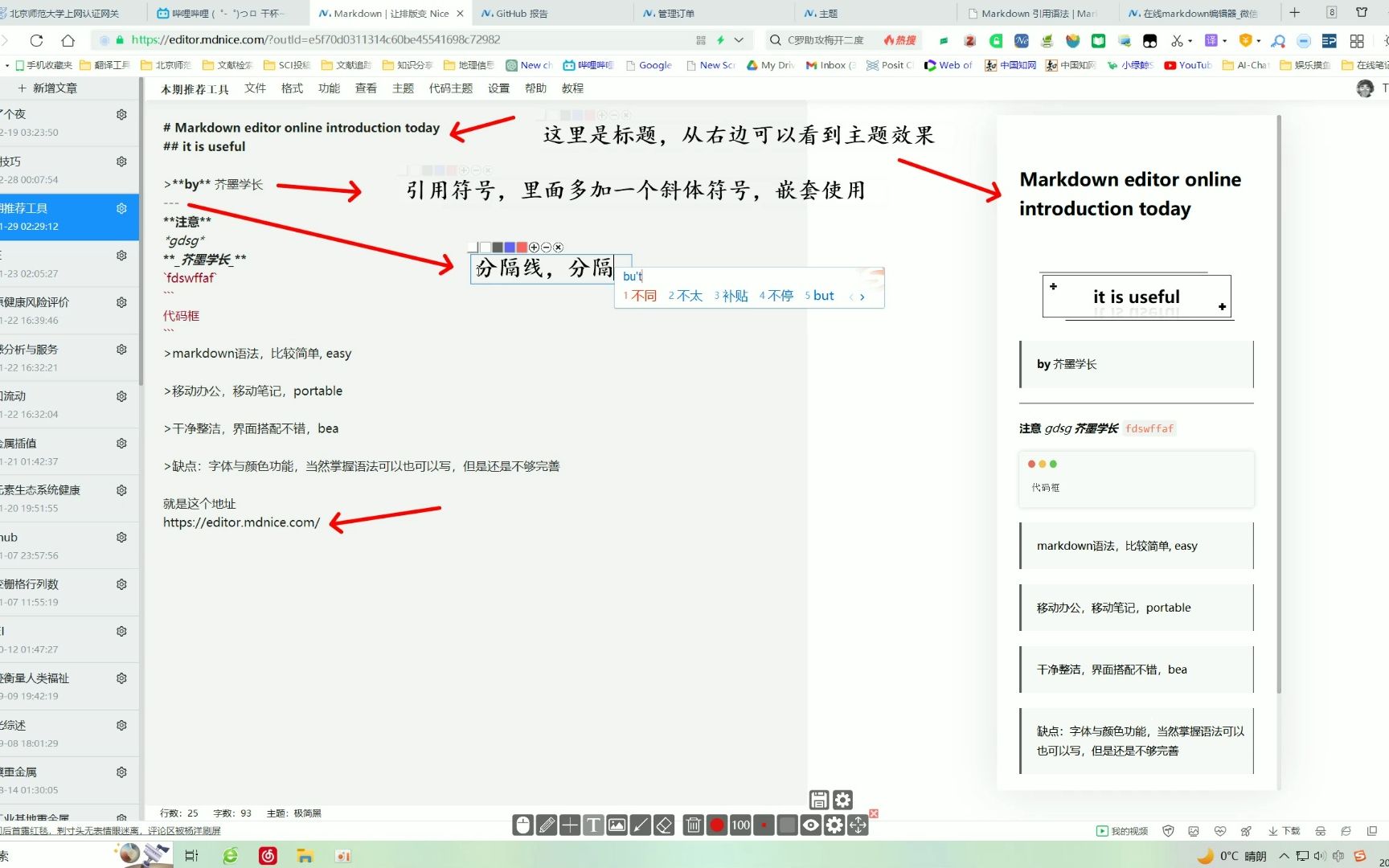Open the scissors screenshot extension dropdown
This screenshot has width=1389, height=868.
coord(1190,41)
